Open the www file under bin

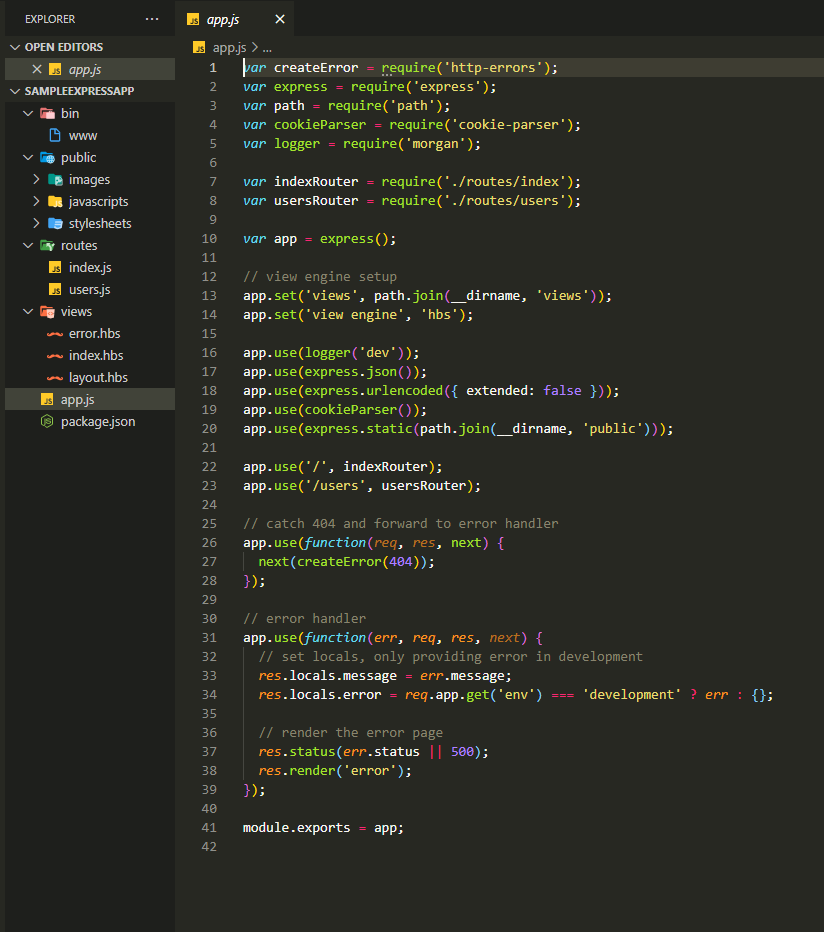click(x=83, y=135)
